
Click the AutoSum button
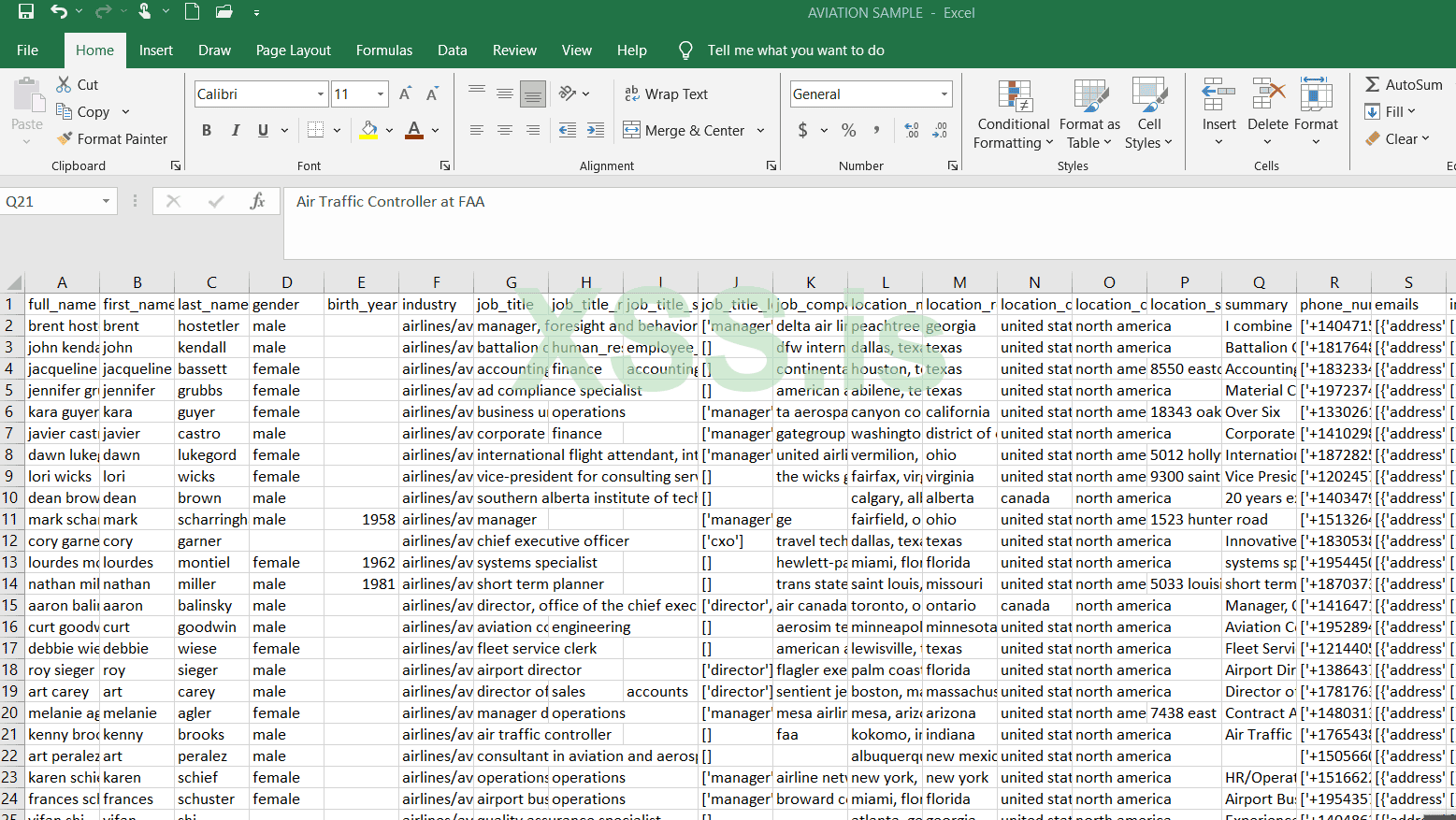[1403, 84]
